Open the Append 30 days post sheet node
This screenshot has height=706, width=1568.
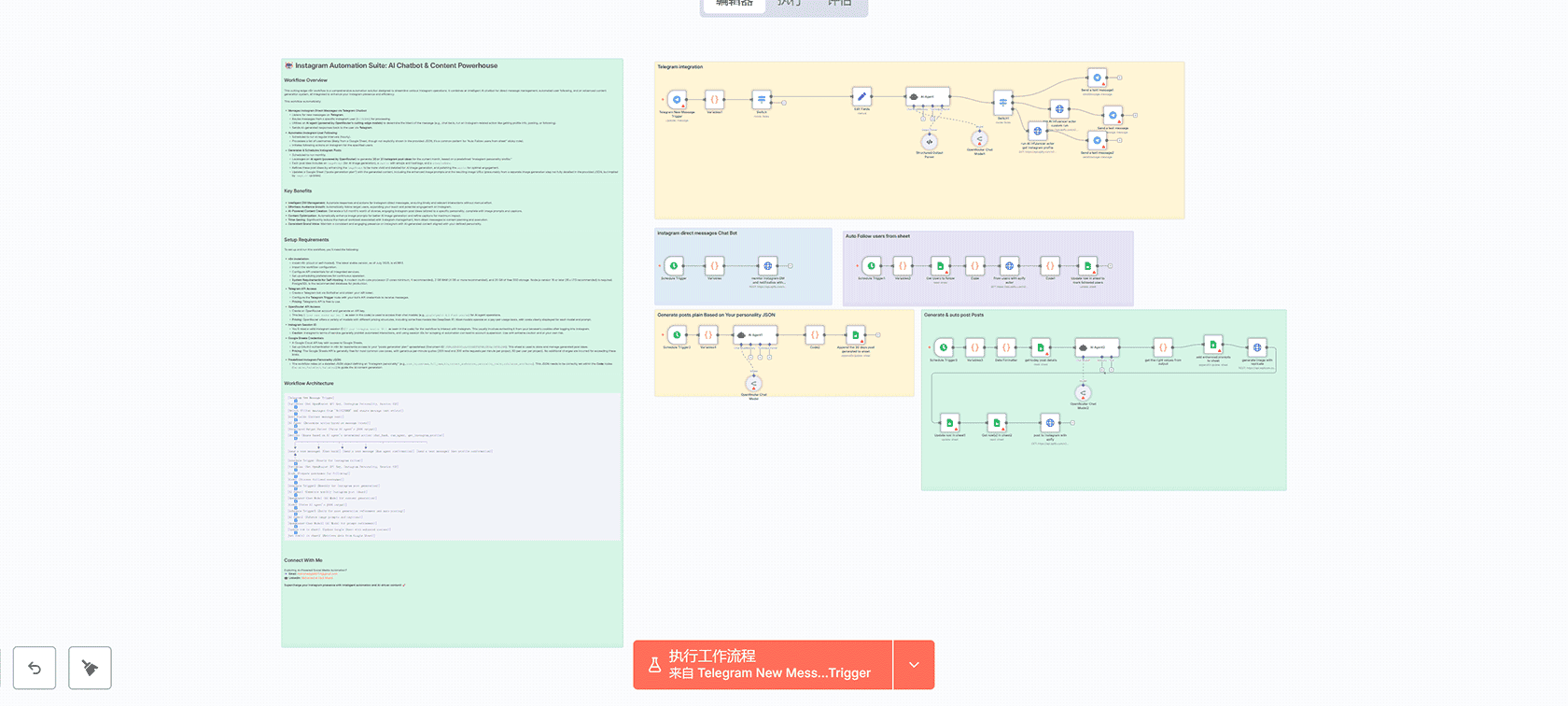coord(855,334)
